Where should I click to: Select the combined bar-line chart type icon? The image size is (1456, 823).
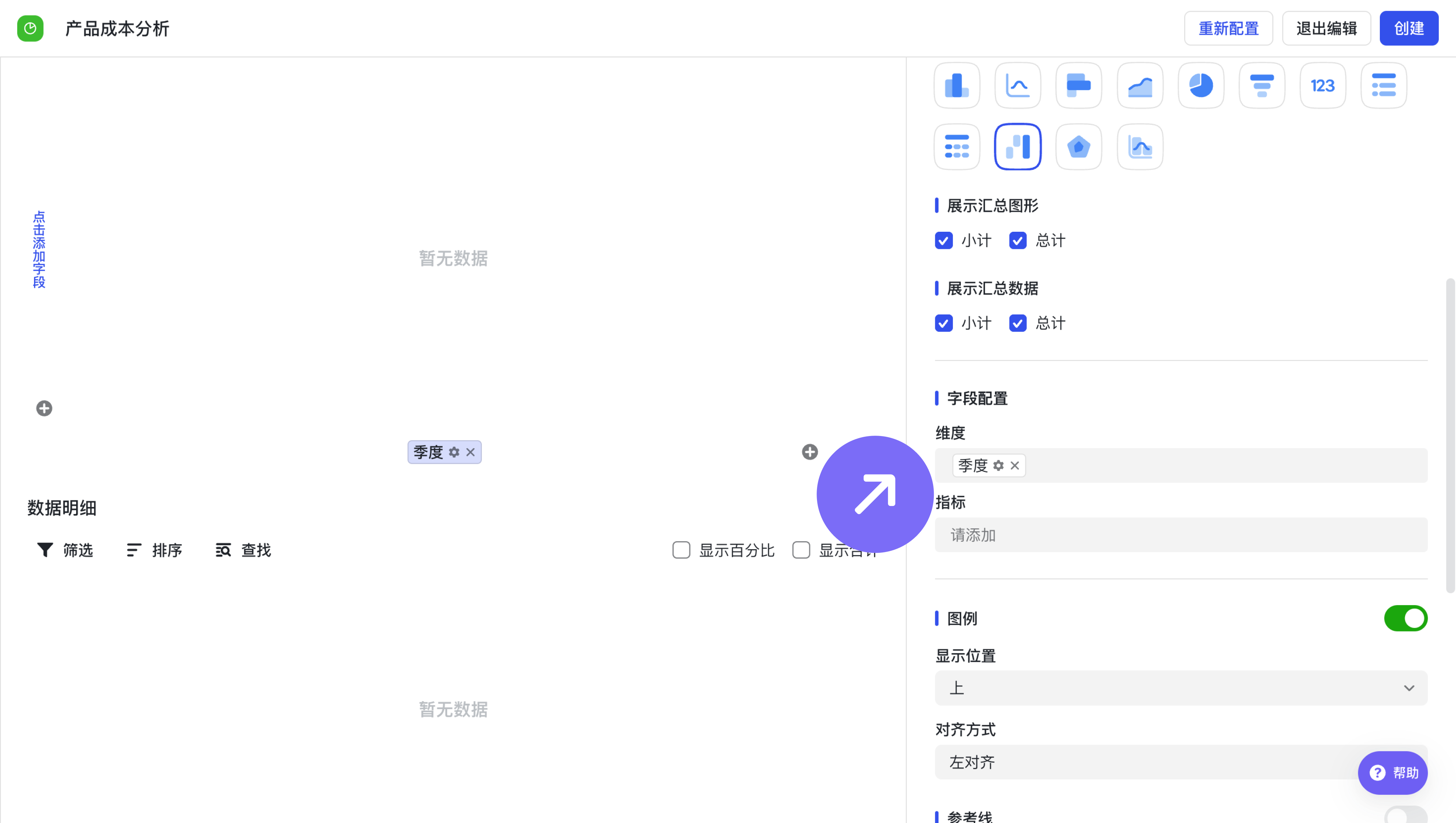1140,146
